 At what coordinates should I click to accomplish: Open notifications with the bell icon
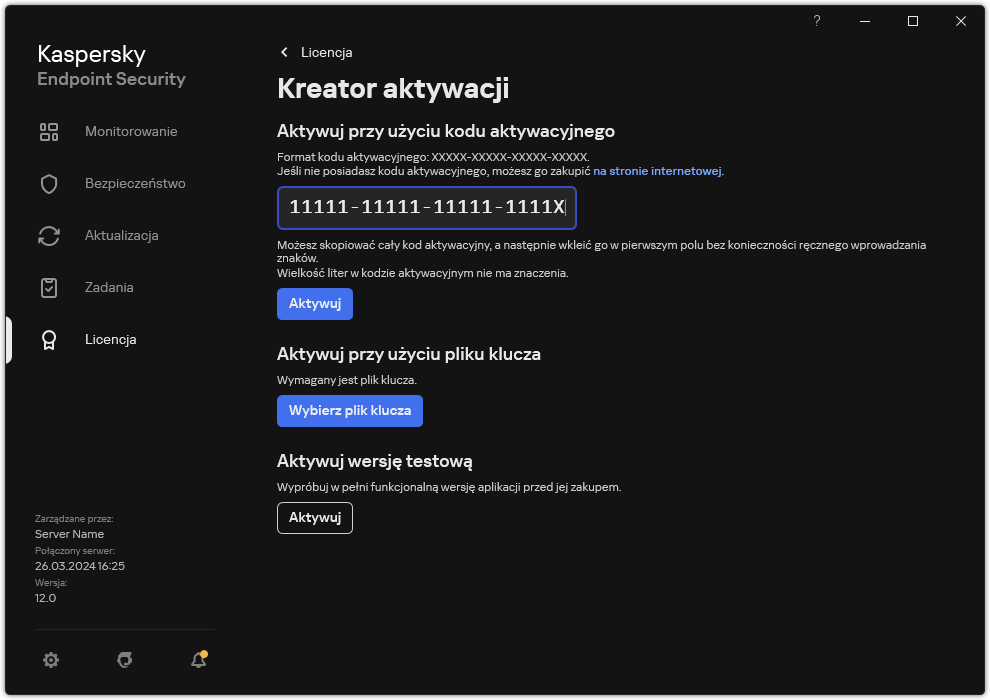(x=197, y=660)
